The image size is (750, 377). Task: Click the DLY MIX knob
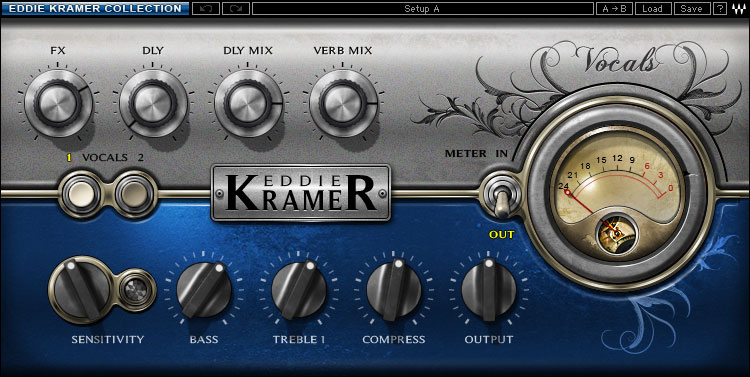tap(248, 103)
